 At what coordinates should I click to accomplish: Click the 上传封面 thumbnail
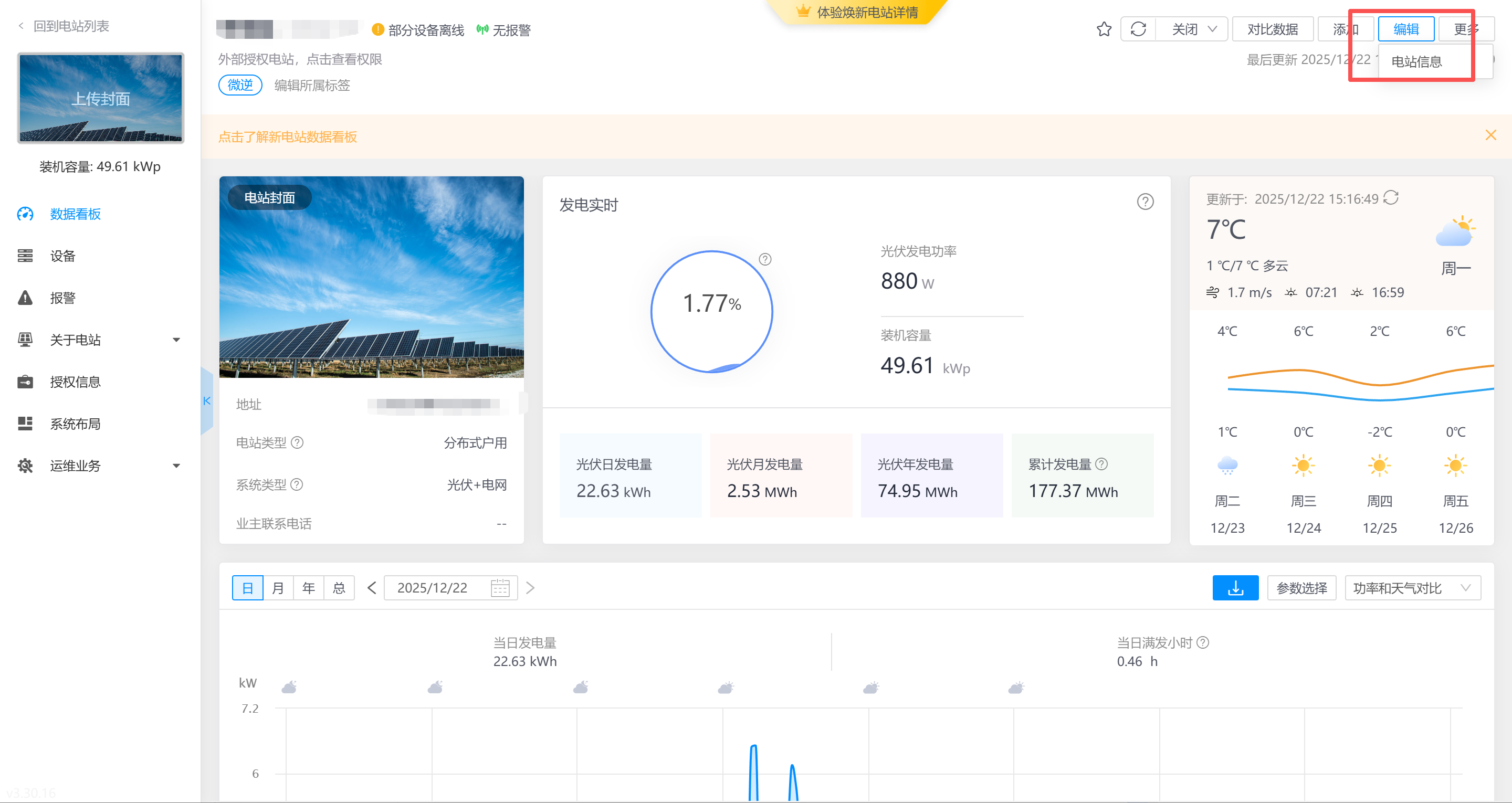[100, 98]
